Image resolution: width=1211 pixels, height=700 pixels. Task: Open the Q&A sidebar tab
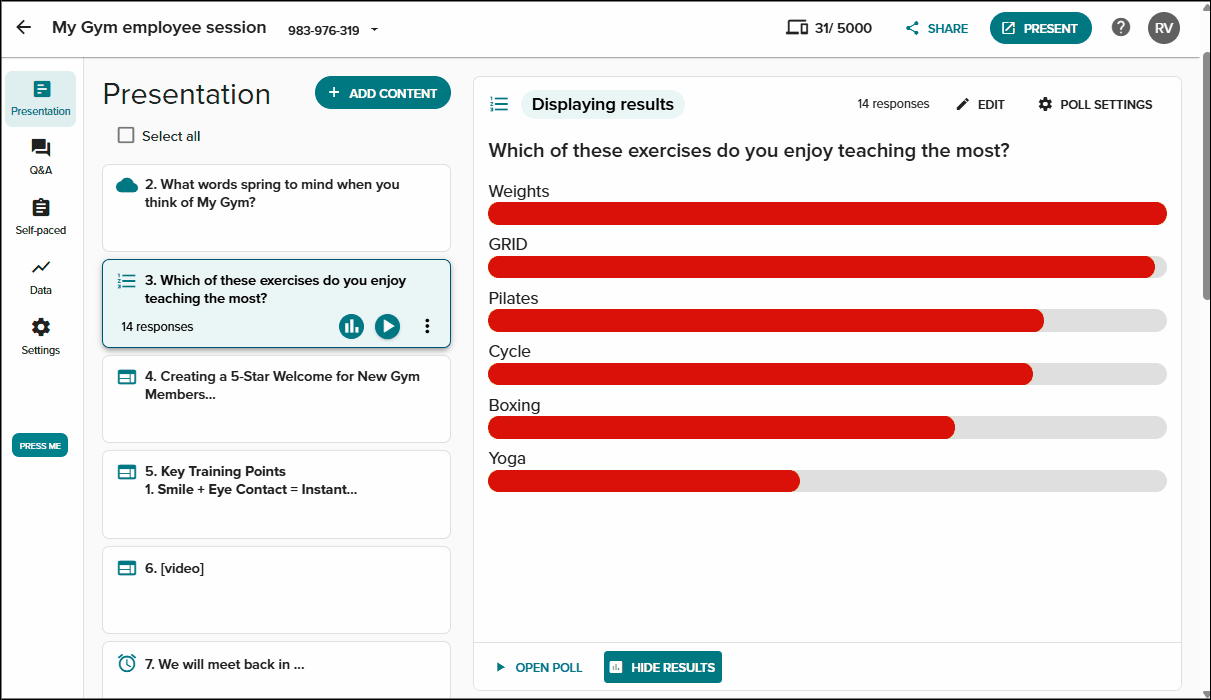41,157
